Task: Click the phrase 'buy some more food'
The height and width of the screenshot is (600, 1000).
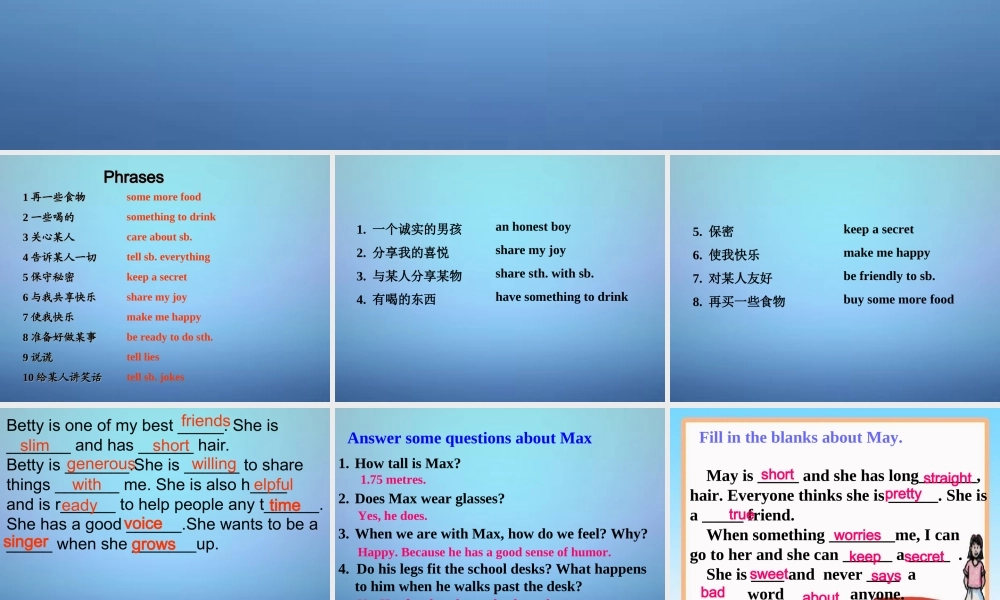Action: [x=898, y=299]
